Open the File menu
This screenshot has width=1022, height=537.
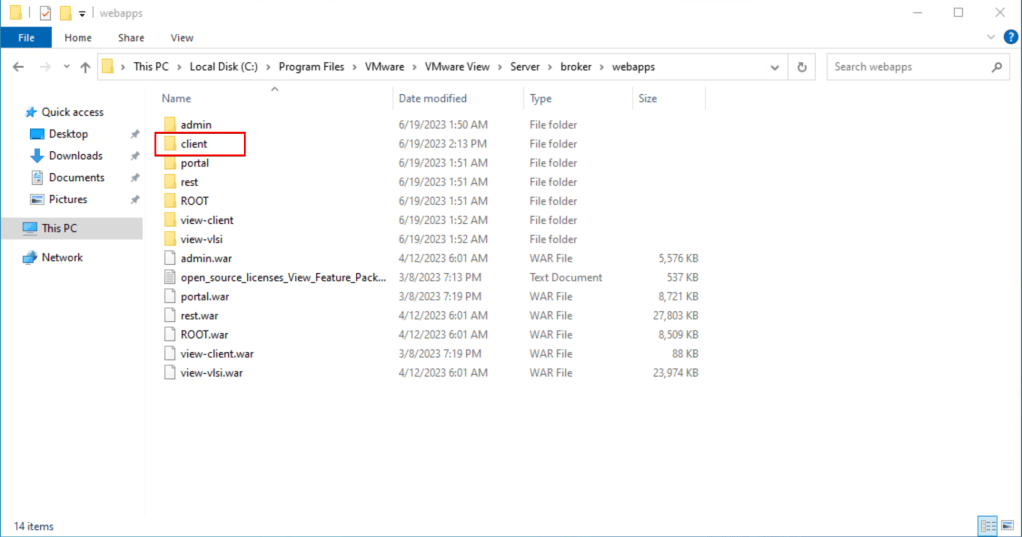point(26,38)
